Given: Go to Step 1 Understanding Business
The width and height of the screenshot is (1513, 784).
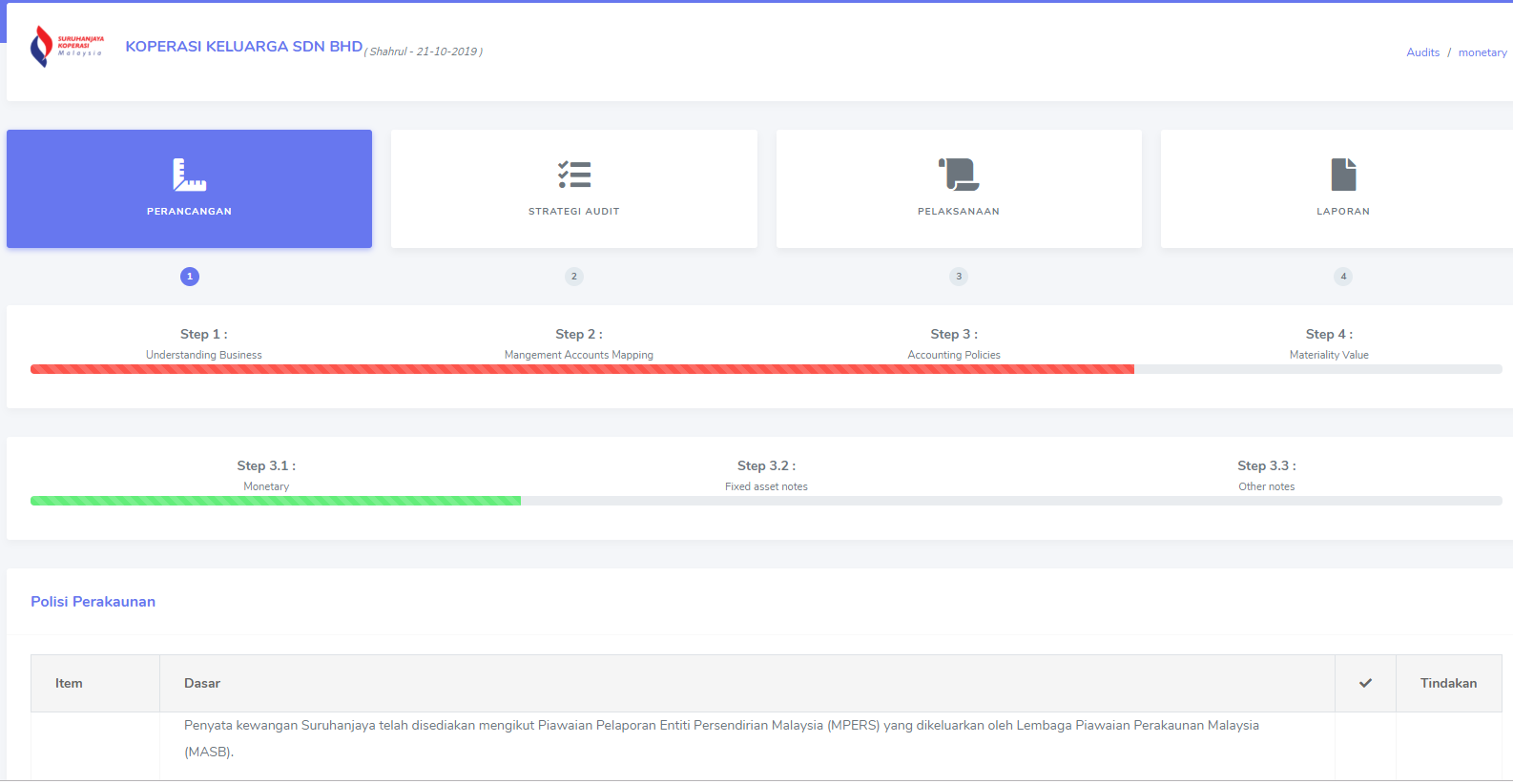Looking at the screenshot, I should [x=204, y=344].
